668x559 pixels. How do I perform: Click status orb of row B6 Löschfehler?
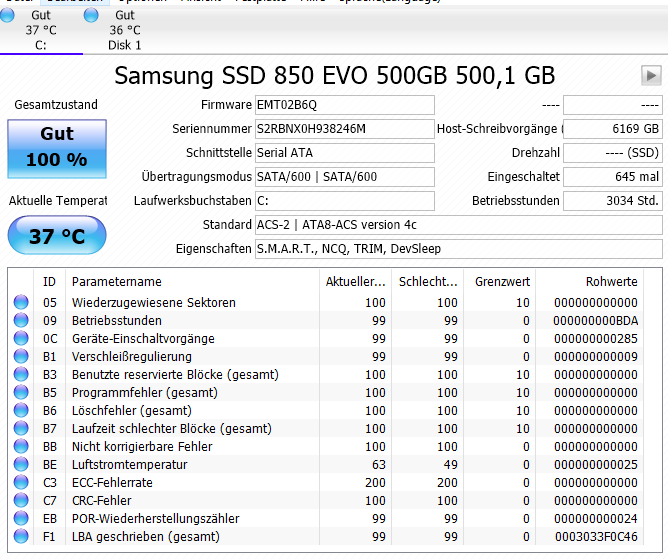(21, 410)
